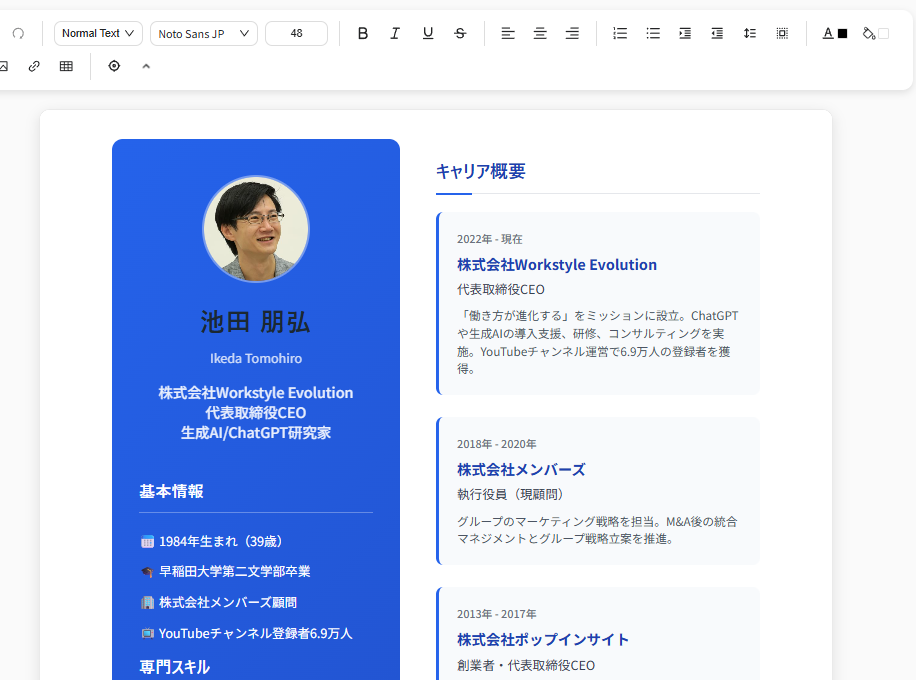Toggle strikethrough formatting
The image size is (916, 680).
pos(460,33)
